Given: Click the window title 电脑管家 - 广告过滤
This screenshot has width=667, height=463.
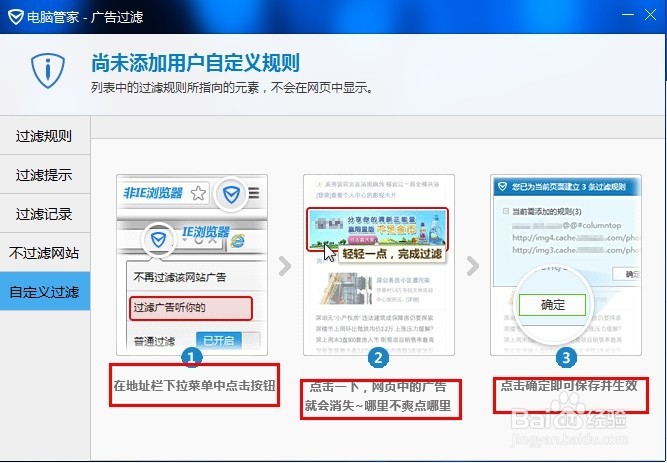Looking at the screenshot, I should click(85, 17).
